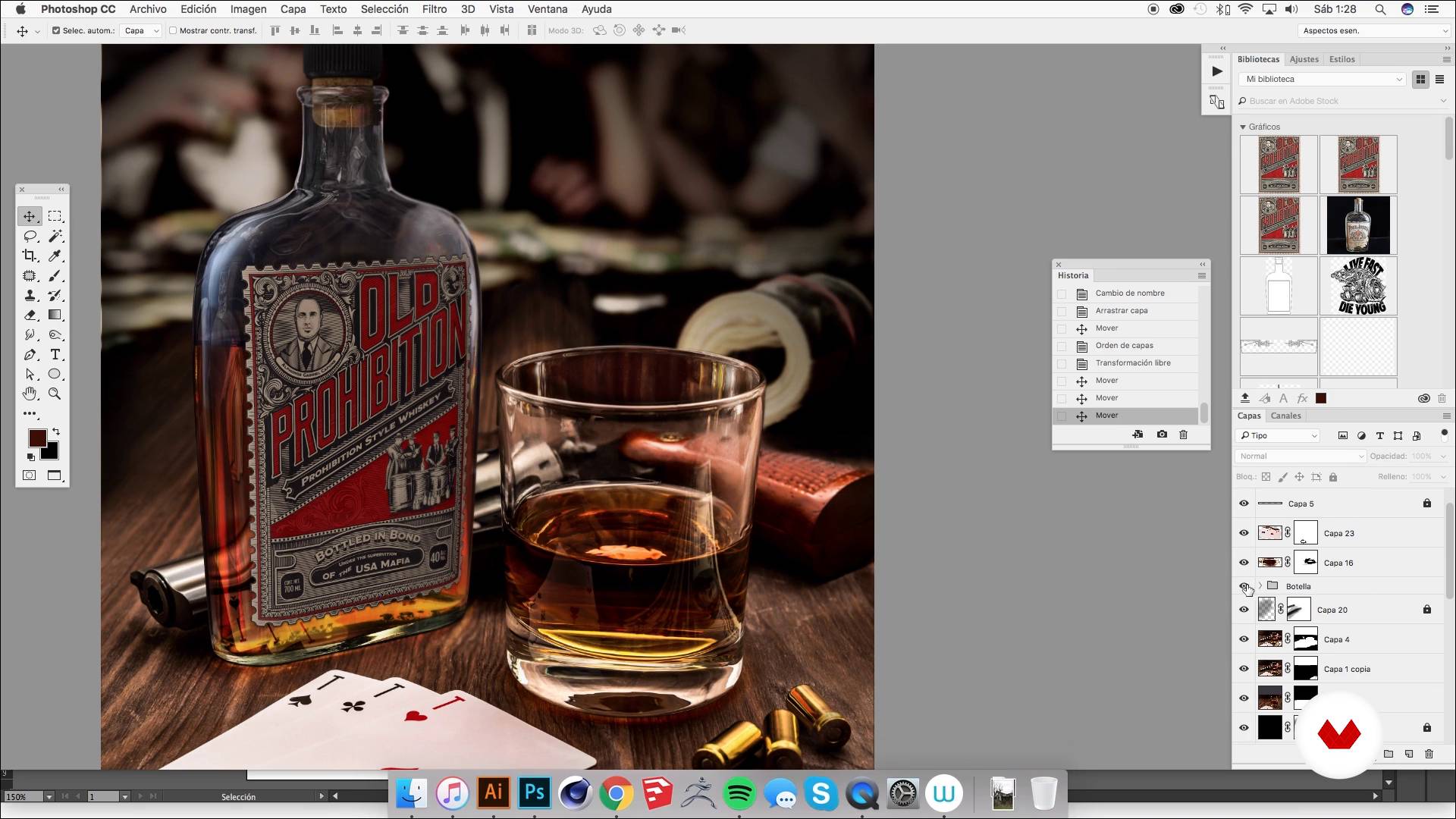1456x819 pixels.
Task: Open the Mi biblioteca dropdown
Action: 1323,79
